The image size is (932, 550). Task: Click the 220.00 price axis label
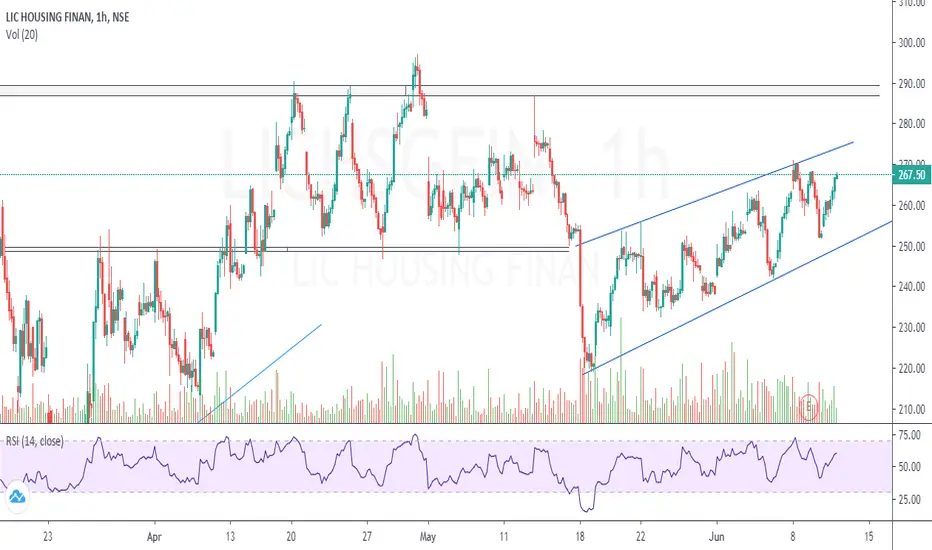912,369
